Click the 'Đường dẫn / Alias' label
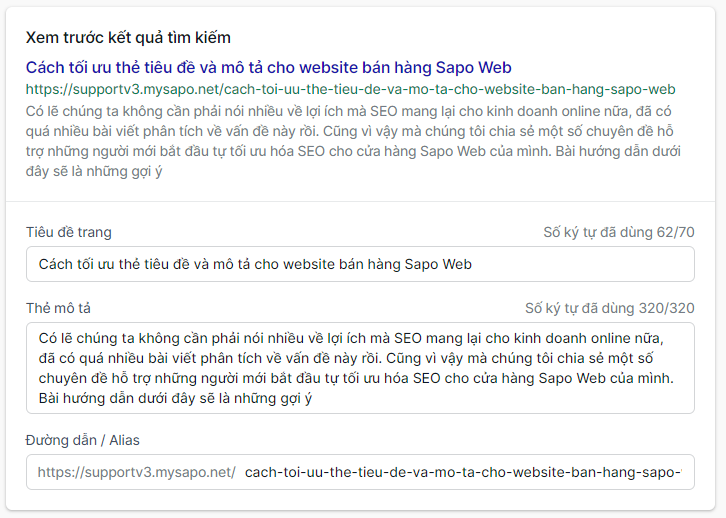Viewport: 726px width, 518px height. point(82,440)
